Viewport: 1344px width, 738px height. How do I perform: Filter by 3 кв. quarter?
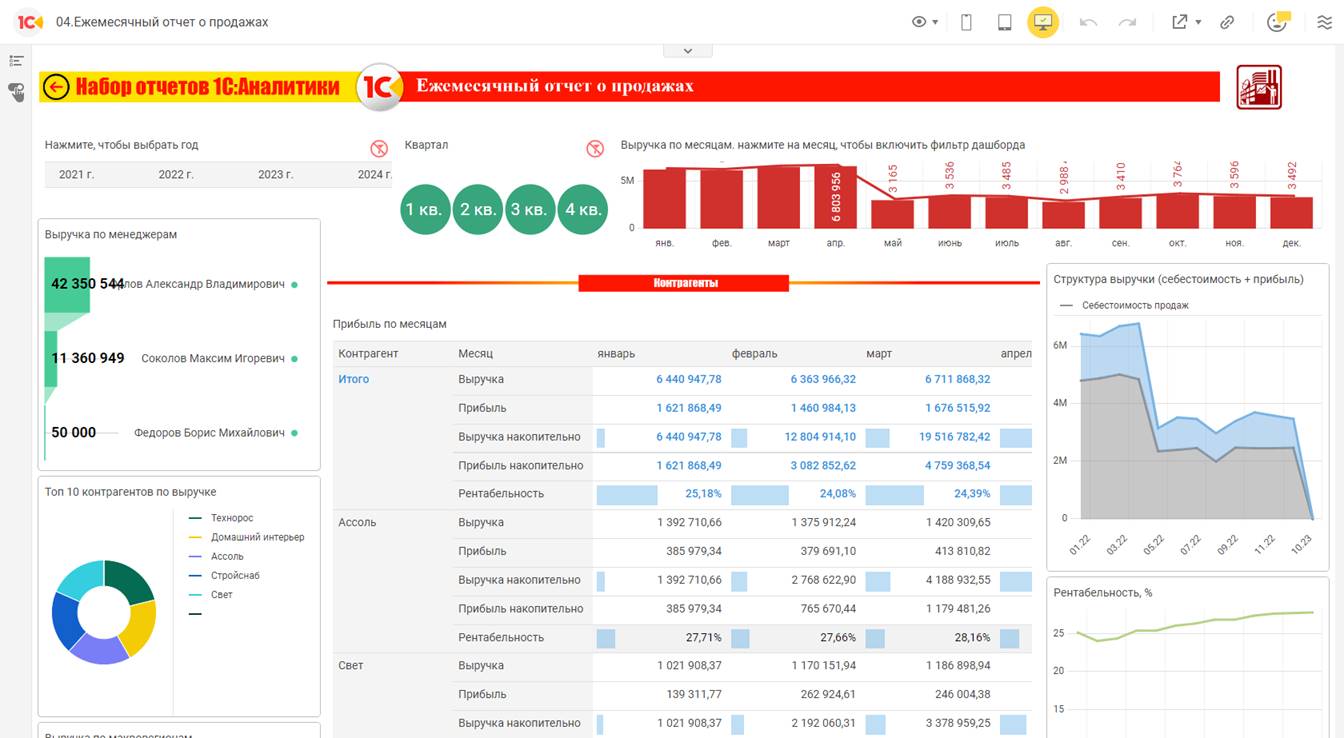530,210
